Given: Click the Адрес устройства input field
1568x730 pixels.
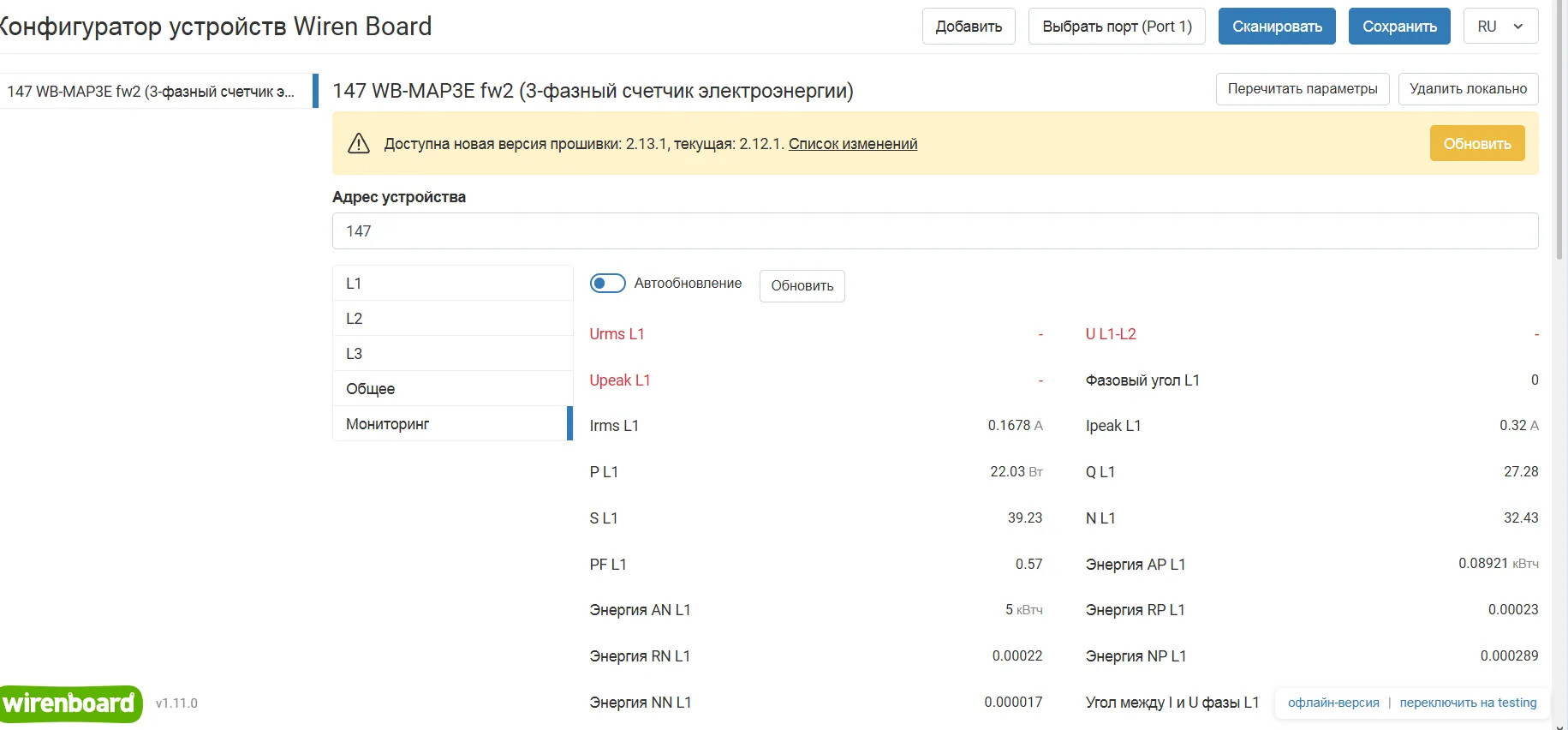Looking at the screenshot, I should (935, 231).
